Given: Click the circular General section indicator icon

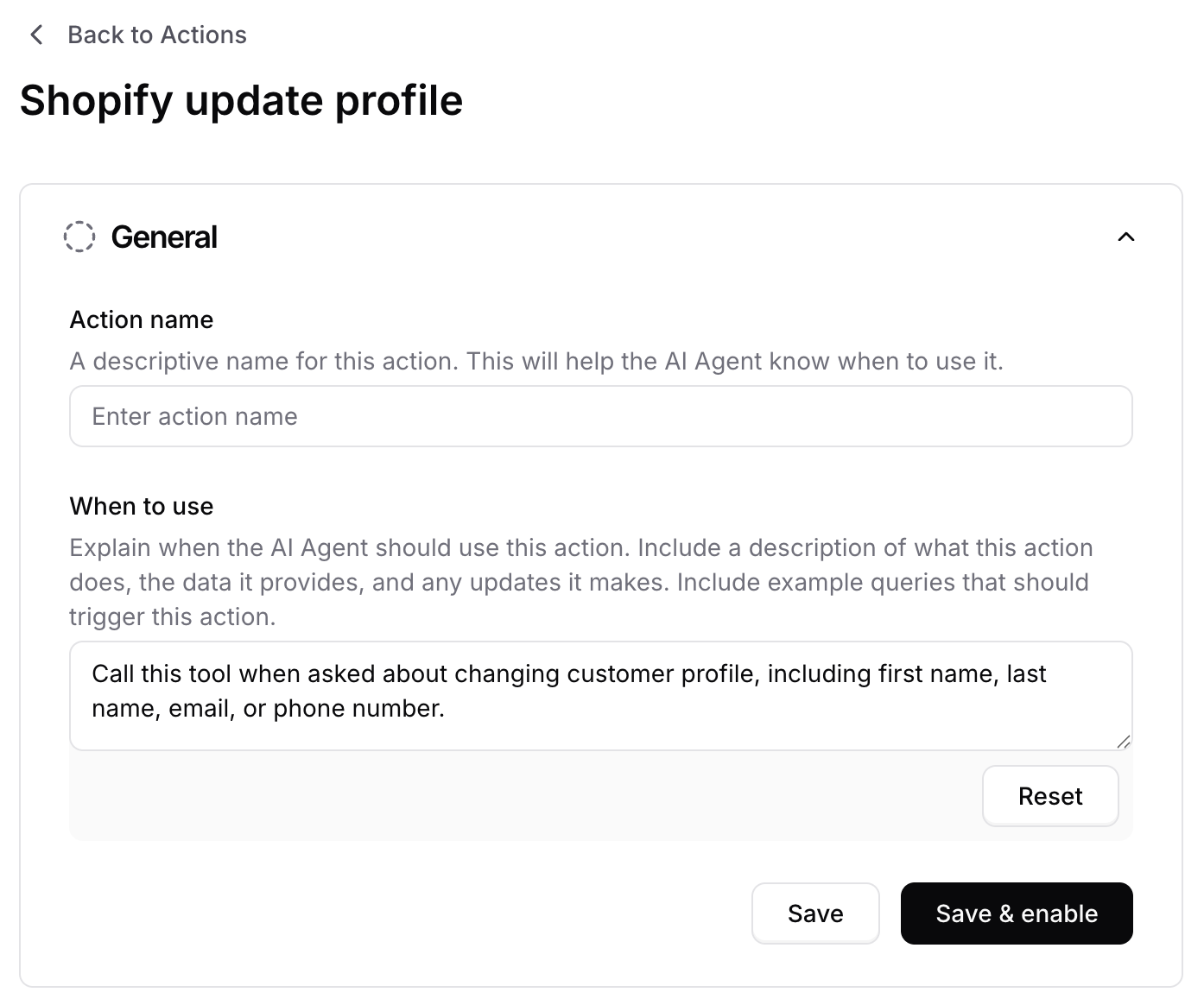Looking at the screenshot, I should [80, 236].
